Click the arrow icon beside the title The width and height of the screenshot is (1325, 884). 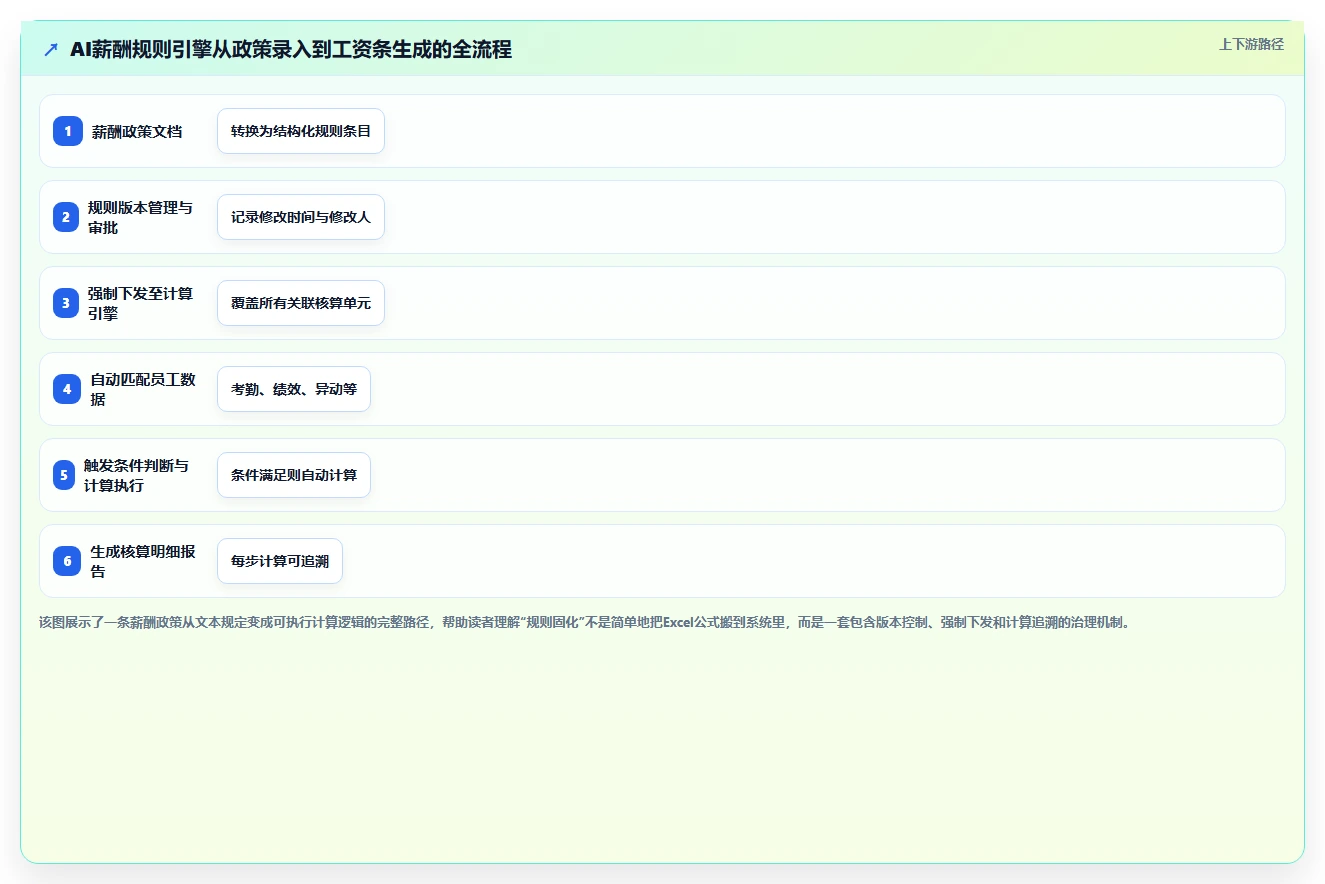coord(51,50)
